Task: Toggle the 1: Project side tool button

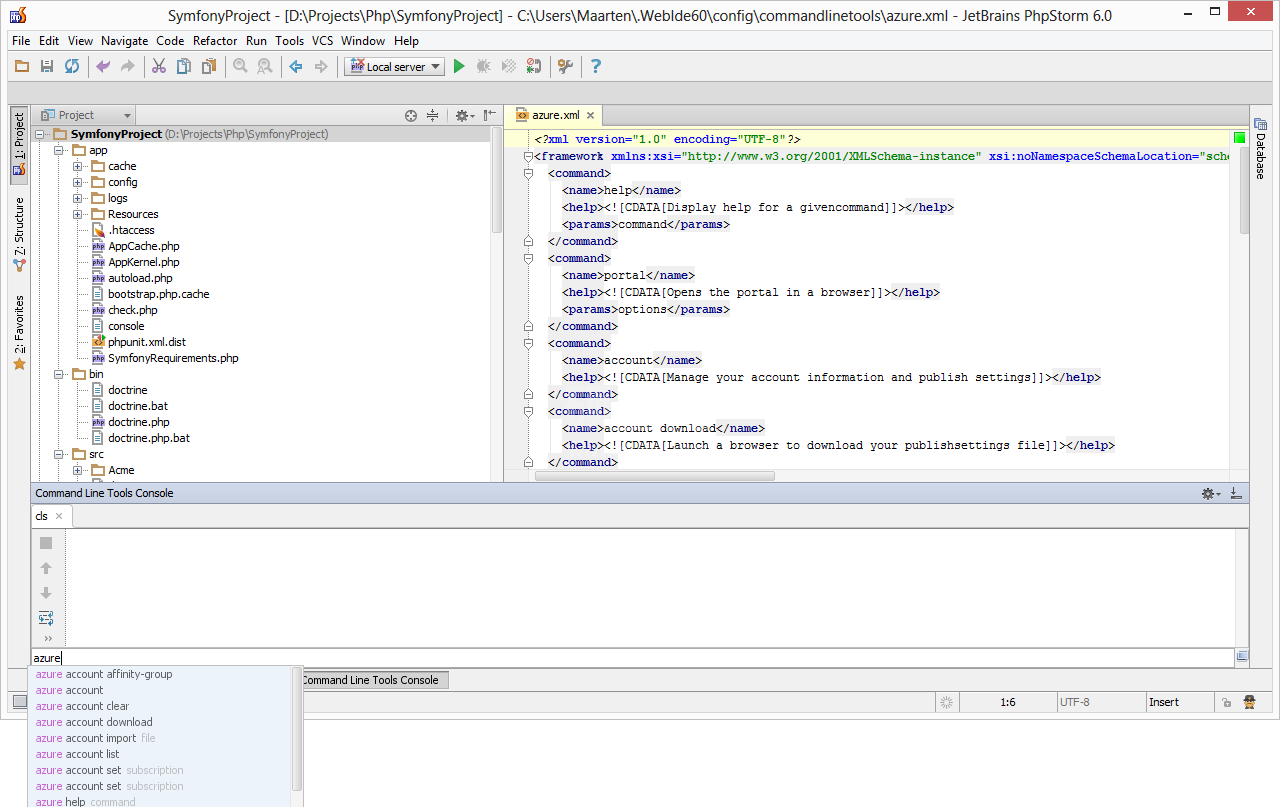Action: (19, 145)
